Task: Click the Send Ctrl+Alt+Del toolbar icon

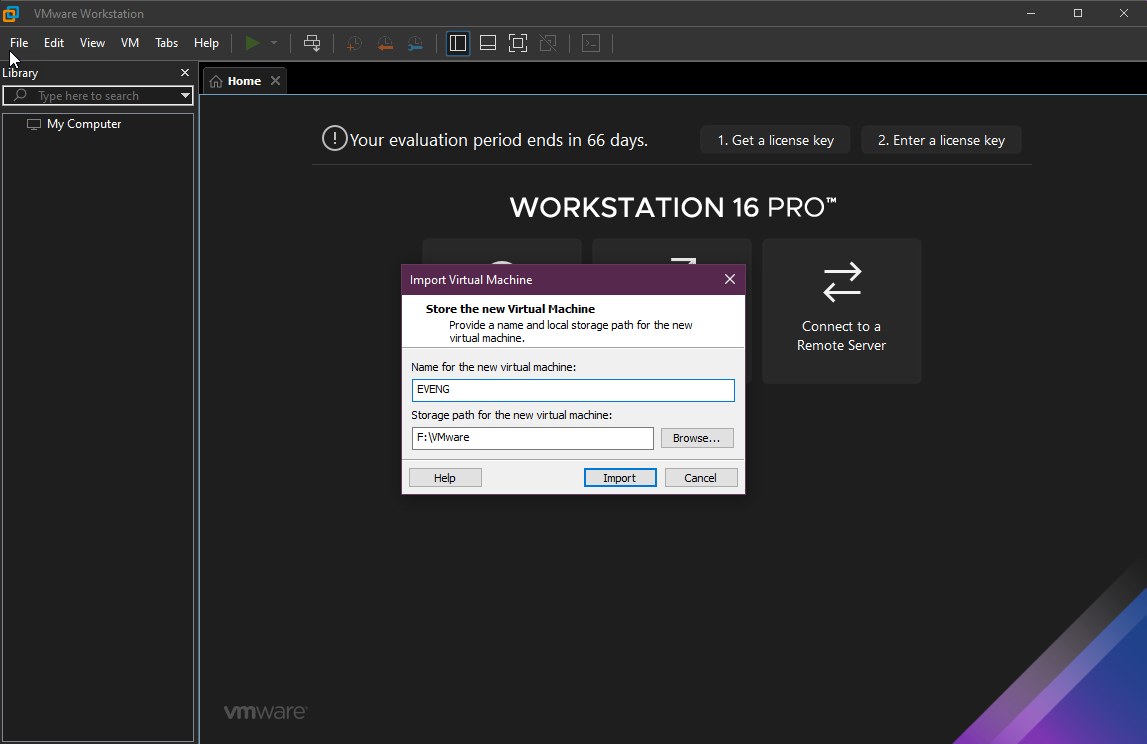Action: point(312,43)
